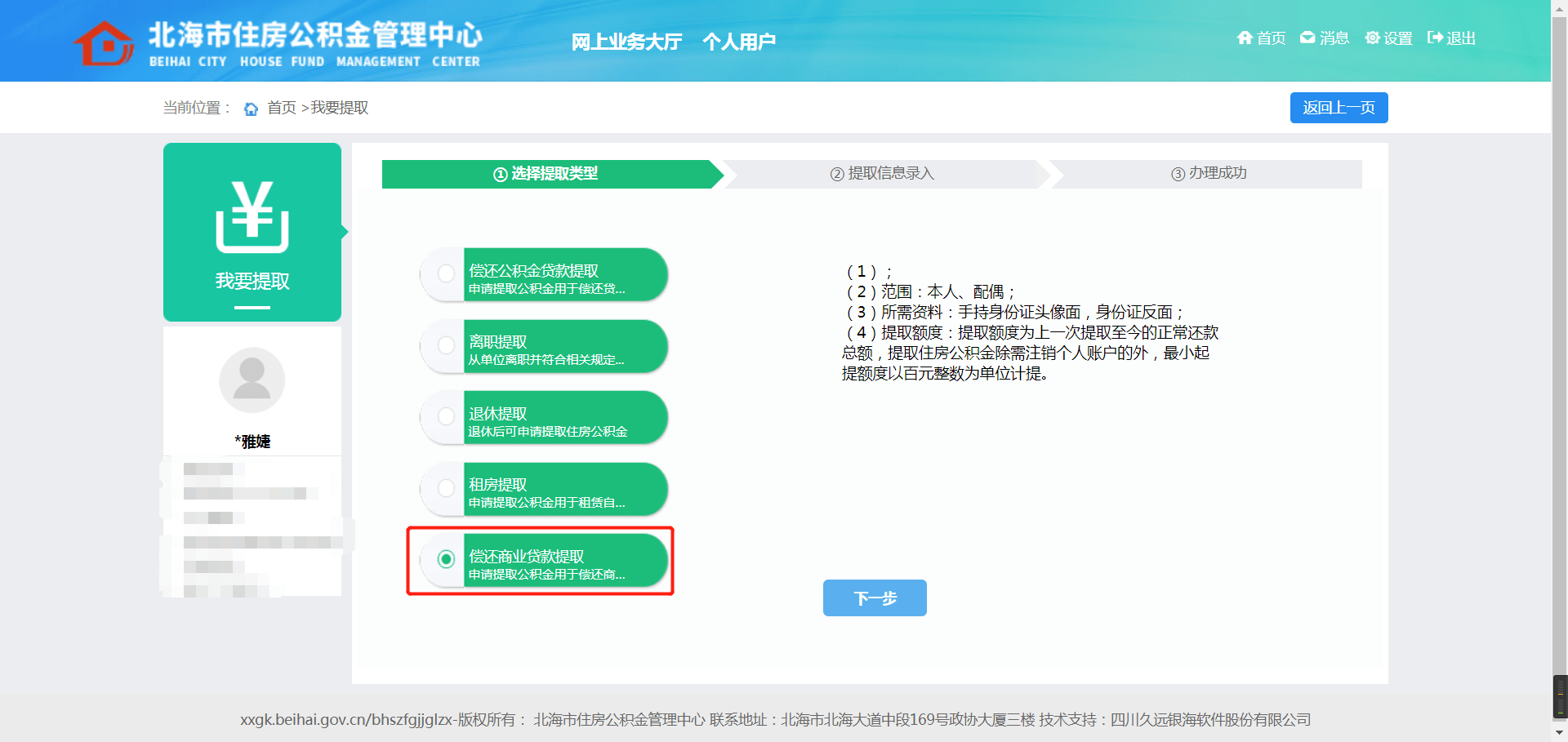This screenshot has width=1568, height=742.
Task: Select 租房提取 radio button
Action: (x=446, y=488)
